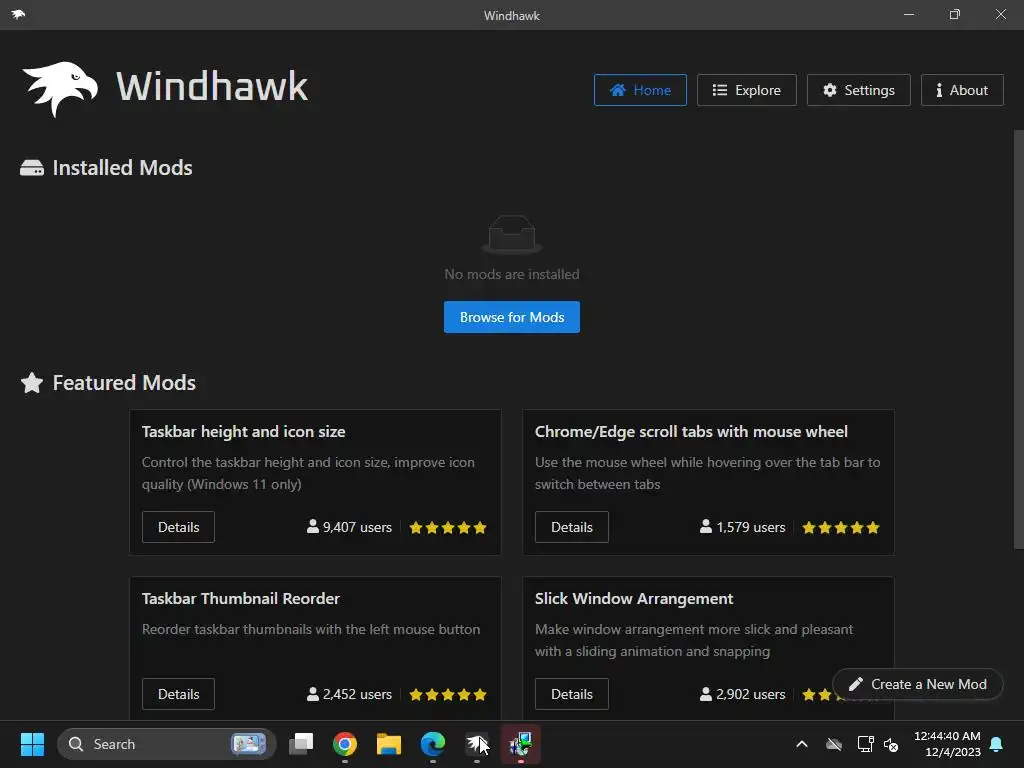Viewport: 1024px width, 768px height.
Task: Click the Windhawk taskbar icon
Action: tap(477, 744)
